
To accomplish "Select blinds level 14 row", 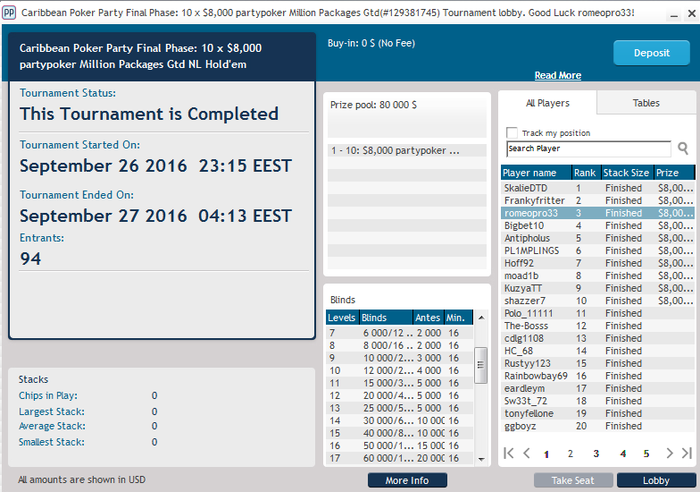I will click(x=400, y=420).
